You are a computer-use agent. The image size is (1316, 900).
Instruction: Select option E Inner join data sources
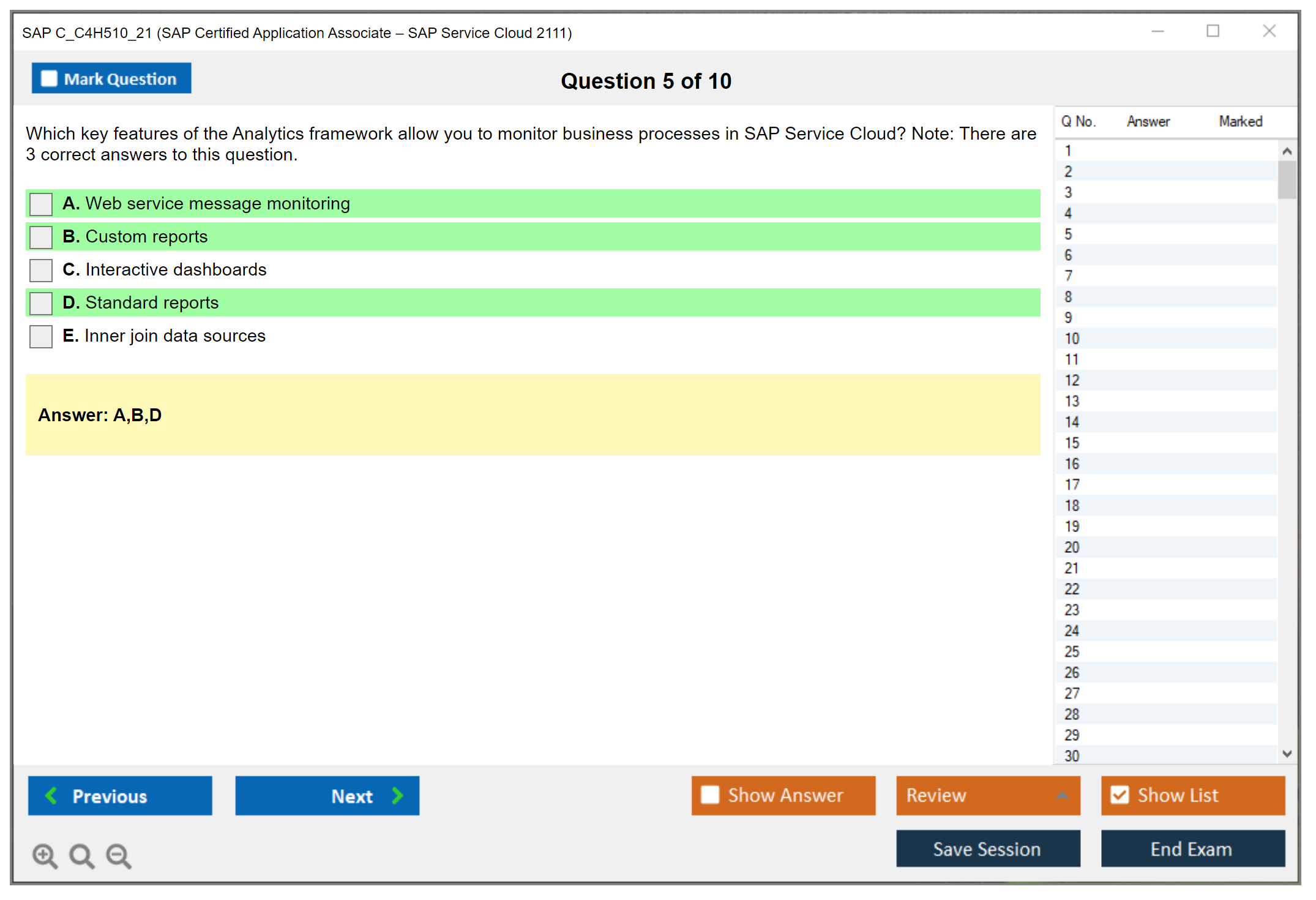click(x=41, y=336)
